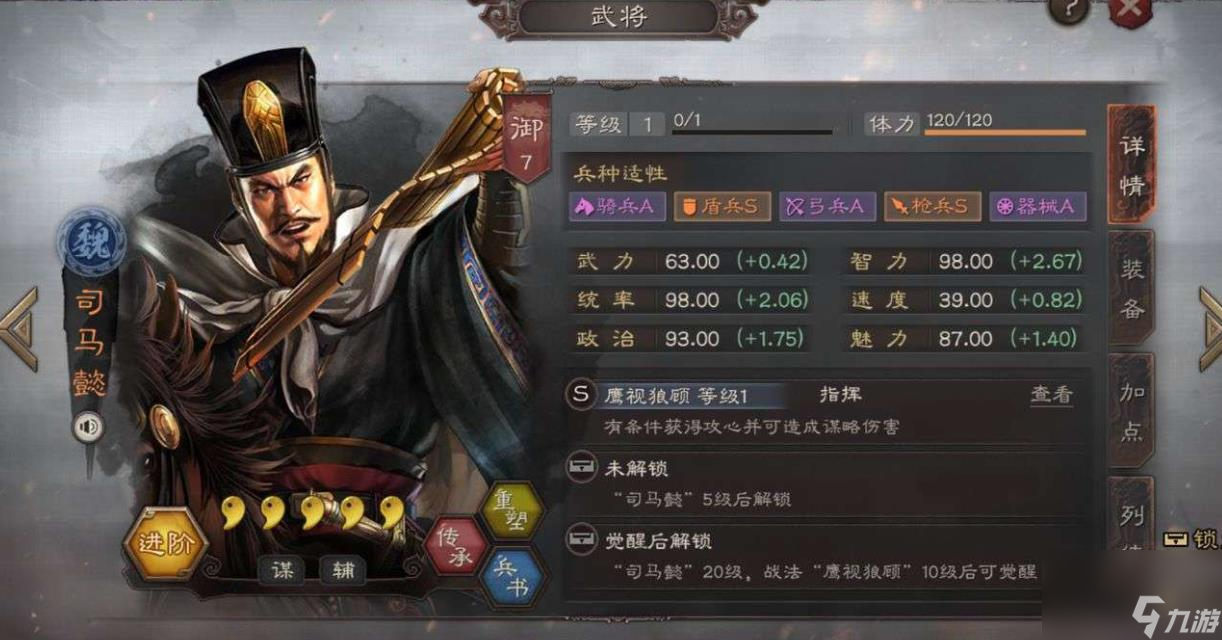Switch to the 加点 side tab
The width and height of the screenshot is (1222, 640).
click(x=1132, y=411)
